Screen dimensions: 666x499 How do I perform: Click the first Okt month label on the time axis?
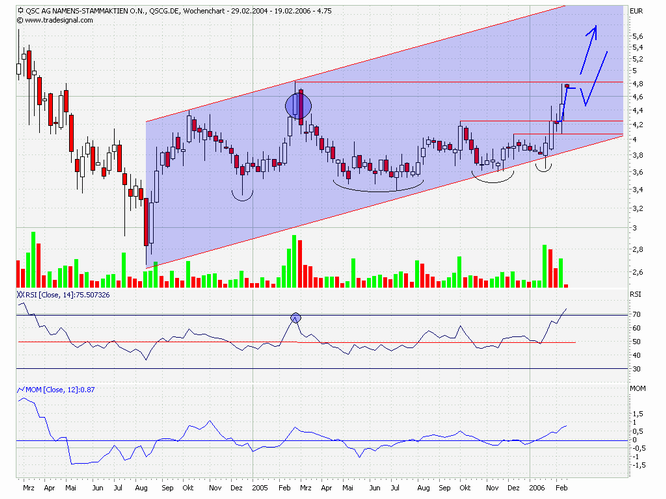click(x=188, y=488)
